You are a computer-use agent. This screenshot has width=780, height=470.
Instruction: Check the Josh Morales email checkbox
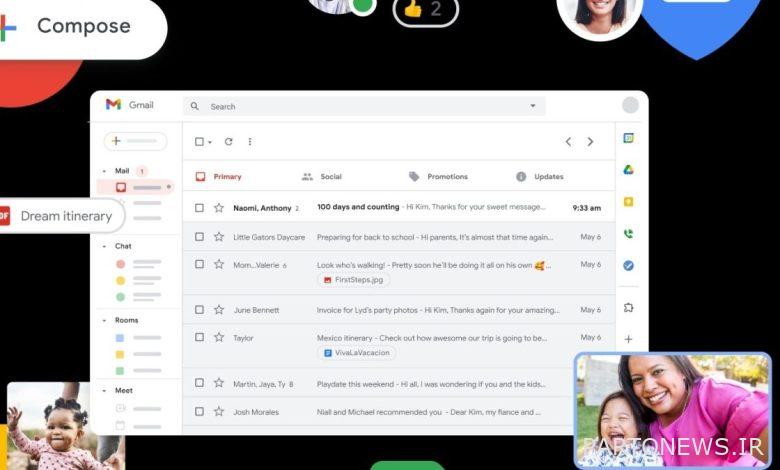click(x=199, y=411)
